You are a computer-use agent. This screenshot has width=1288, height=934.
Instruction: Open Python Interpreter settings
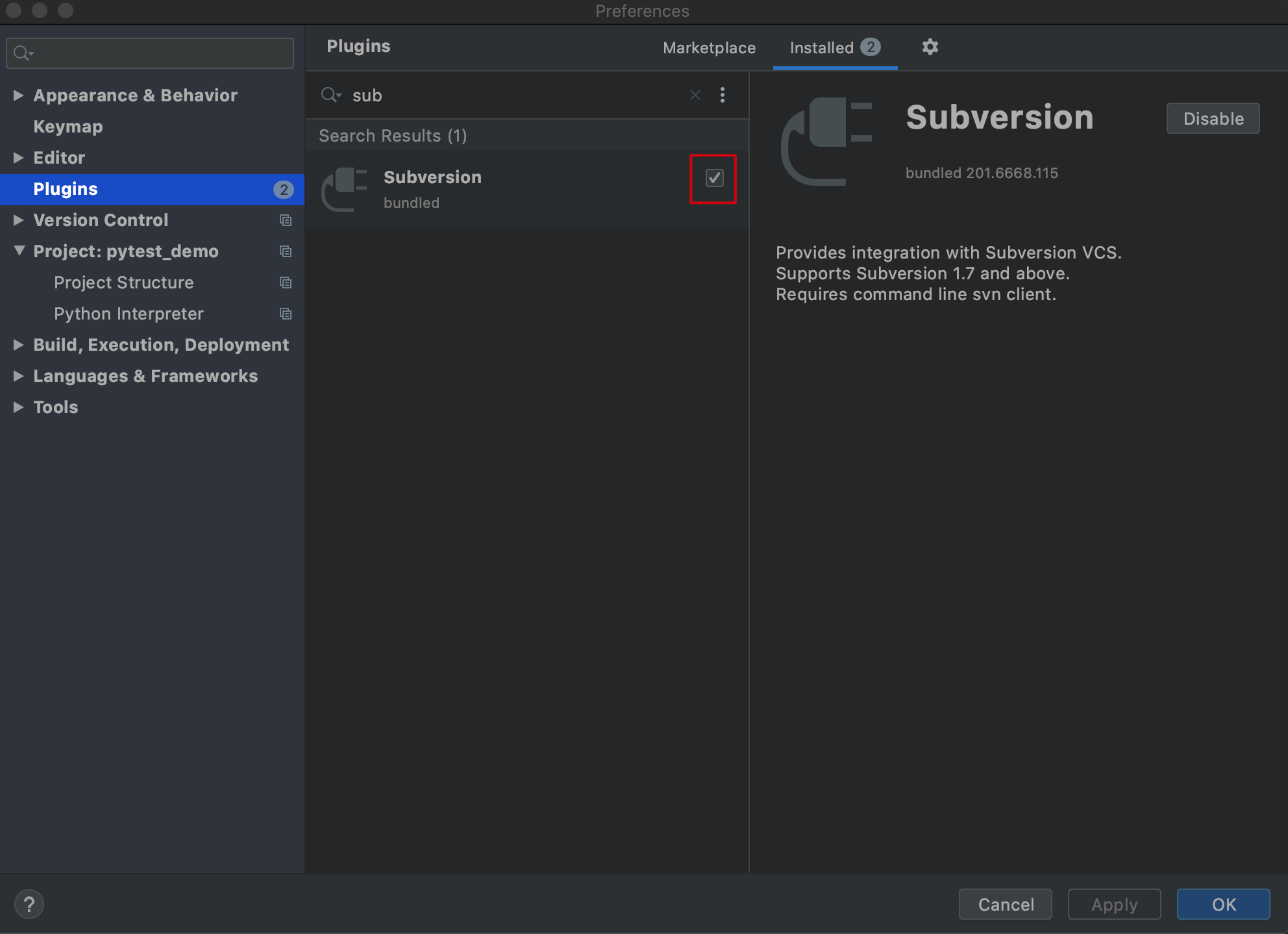(x=129, y=314)
